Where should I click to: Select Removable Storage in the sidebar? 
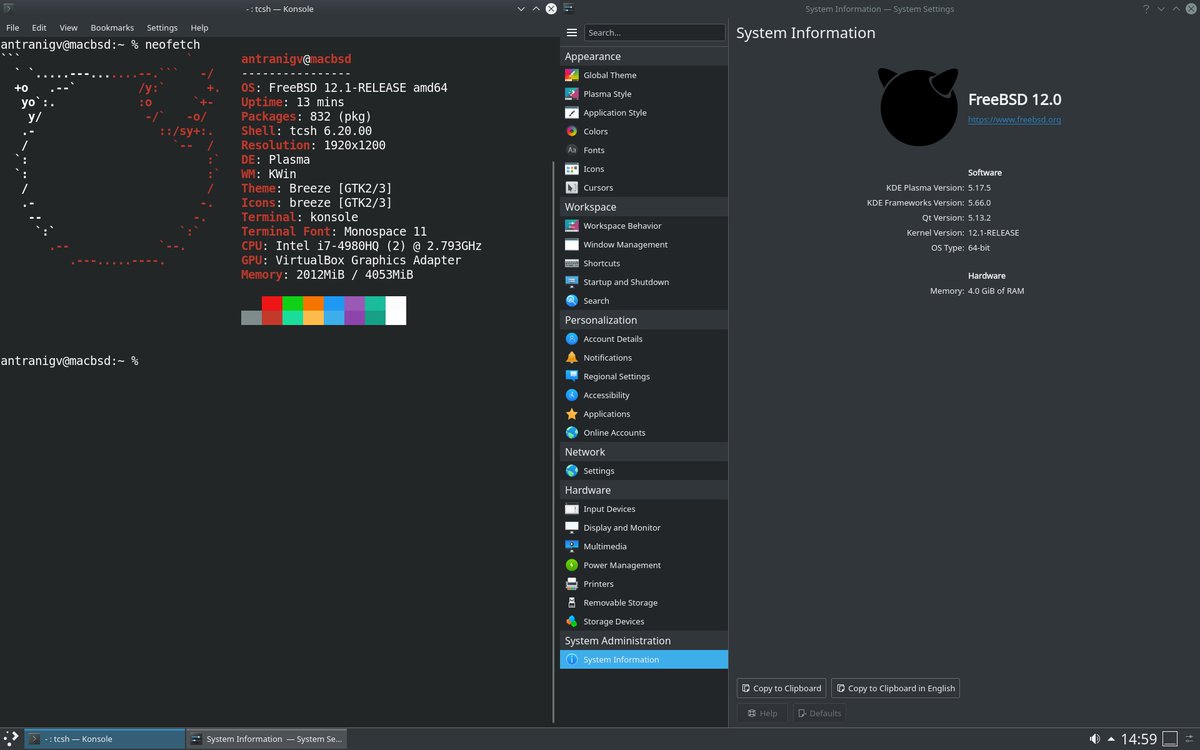click(x=644, y=603)
